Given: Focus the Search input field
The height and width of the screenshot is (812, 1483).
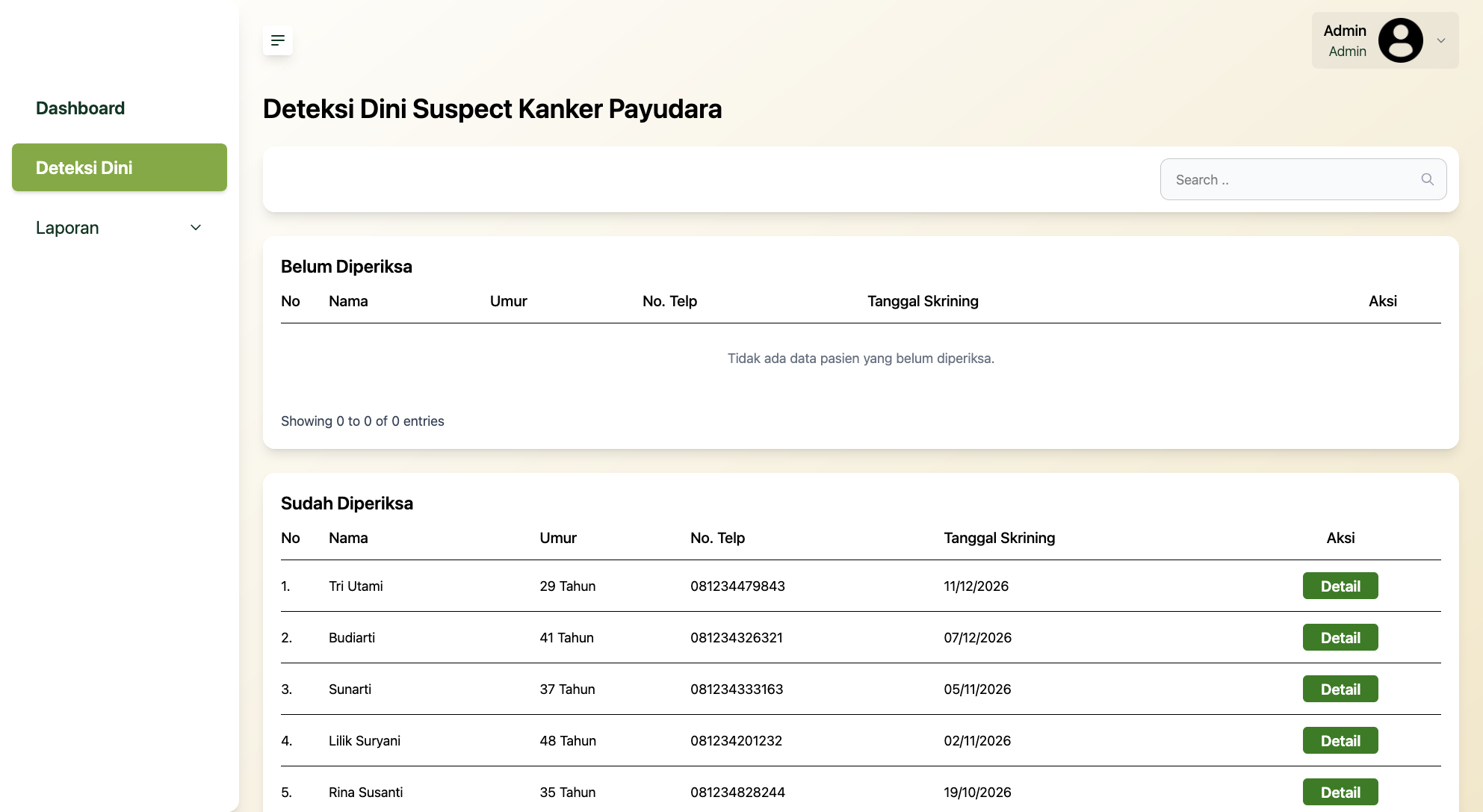Looking at the screenshot, I should click(1303, 179).
